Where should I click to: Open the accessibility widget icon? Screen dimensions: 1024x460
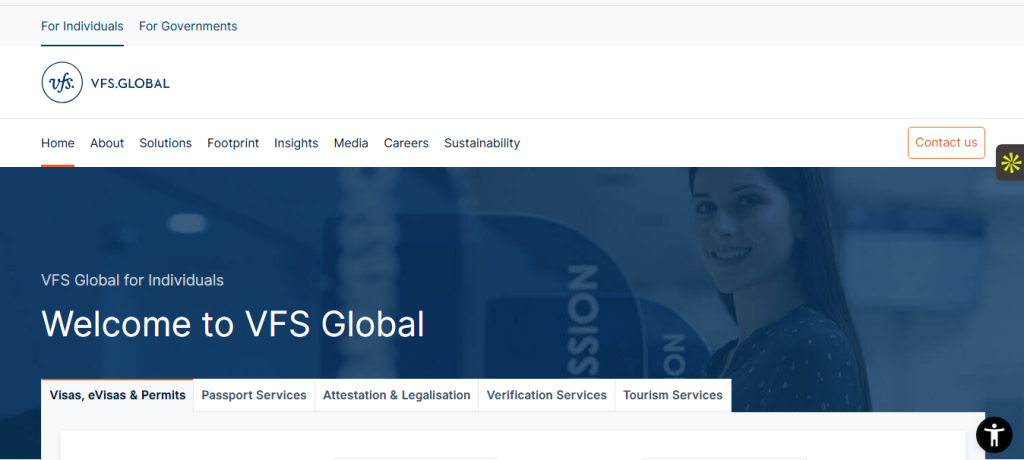(994, 435)
